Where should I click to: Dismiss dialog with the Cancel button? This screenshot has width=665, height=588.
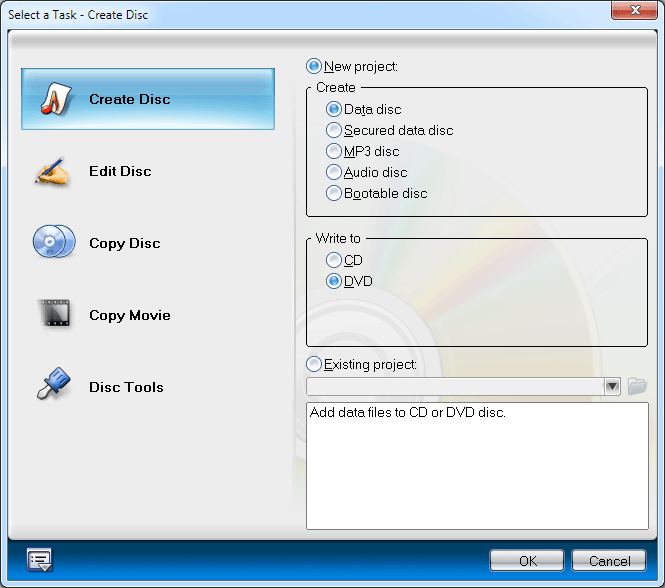[x=609, y=561]
